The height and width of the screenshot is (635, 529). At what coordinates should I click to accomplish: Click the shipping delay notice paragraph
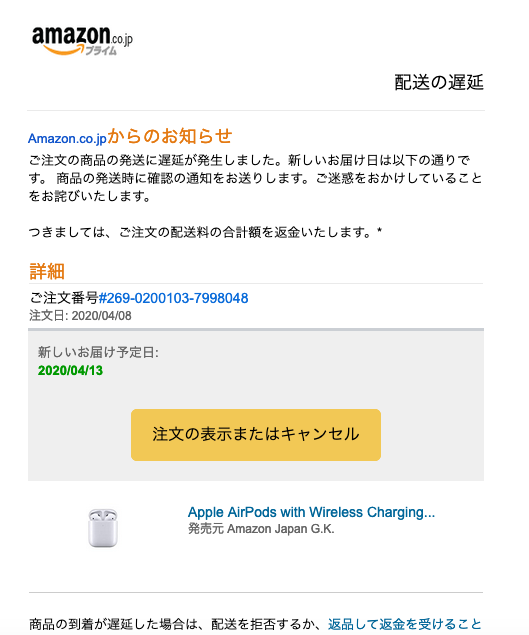[x=255, y=178]
